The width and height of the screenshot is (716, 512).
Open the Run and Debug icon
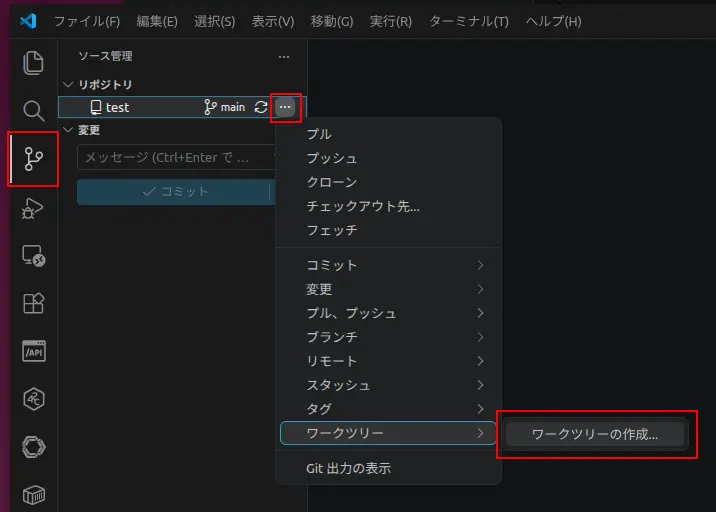pos(32,208)
